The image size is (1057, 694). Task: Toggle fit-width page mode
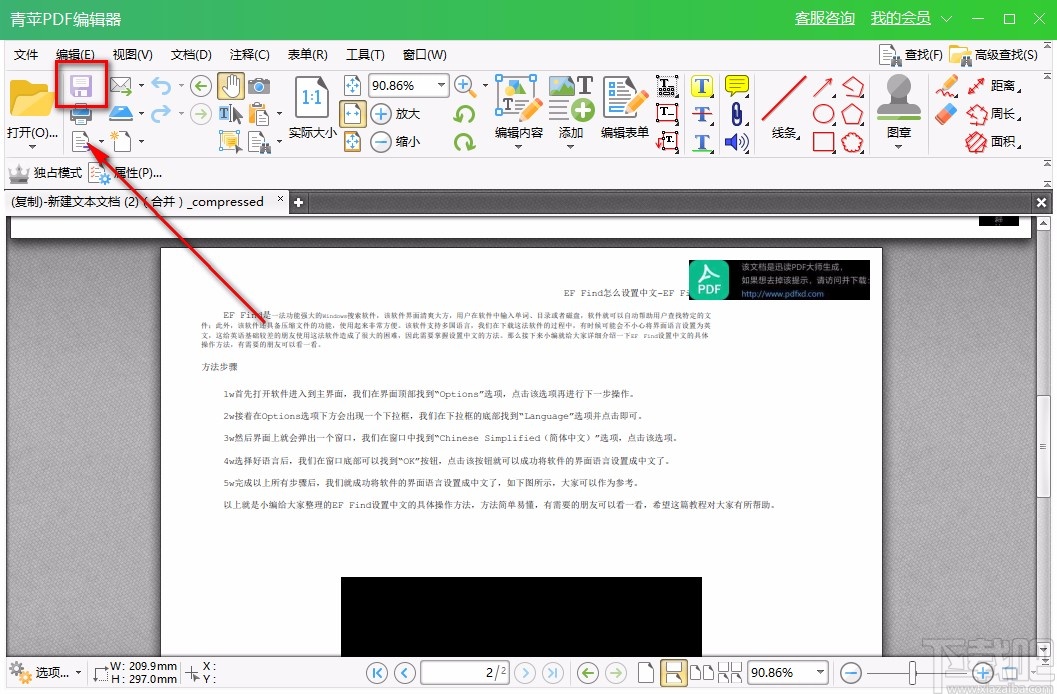353,114
